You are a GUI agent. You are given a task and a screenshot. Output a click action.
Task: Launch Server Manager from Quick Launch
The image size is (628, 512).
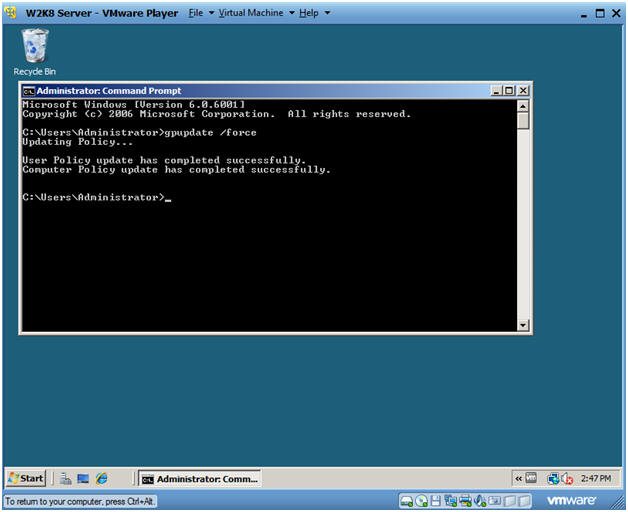click(x=66, y=478)
